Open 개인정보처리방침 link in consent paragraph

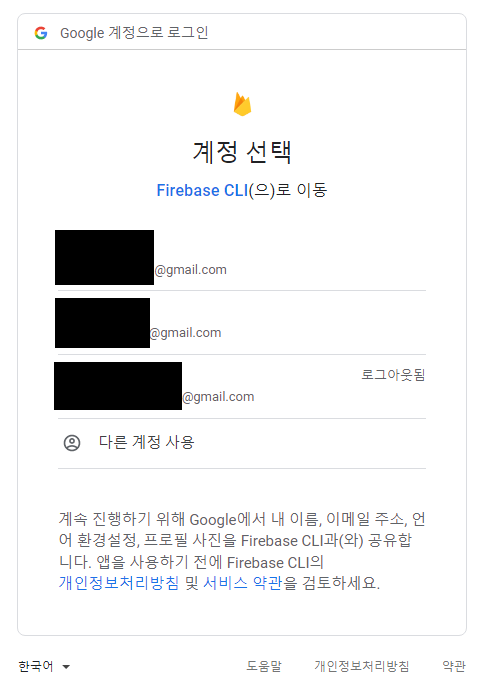pos(119,583)
